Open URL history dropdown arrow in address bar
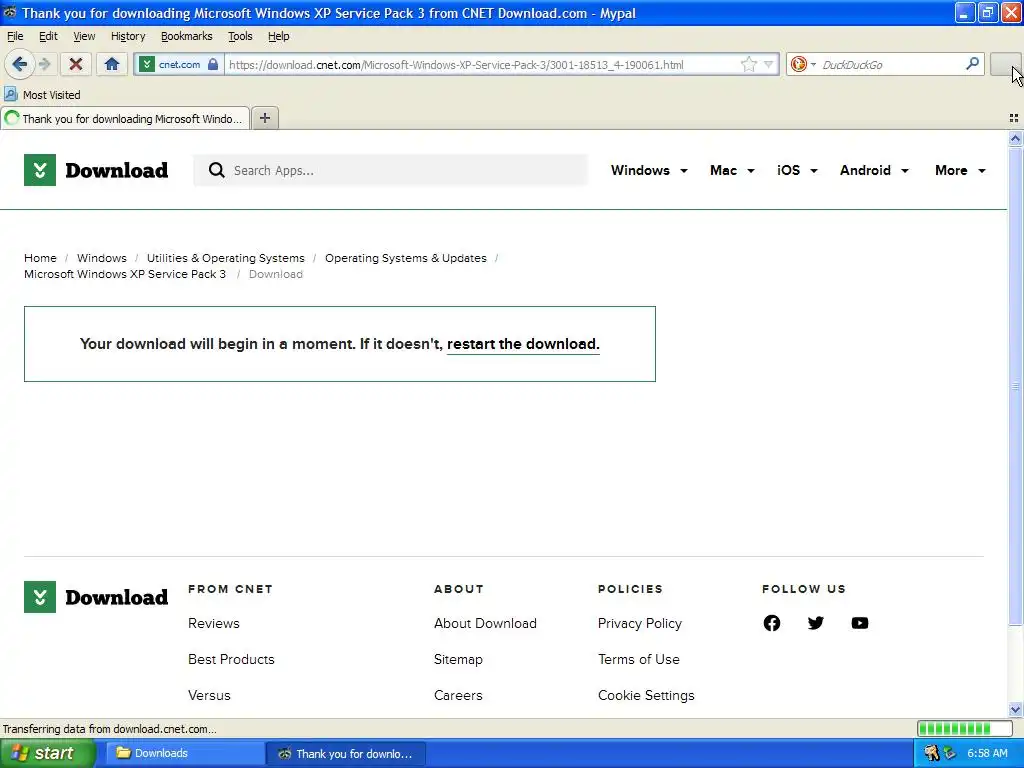The image size is (1024, 768). click(769, 64)
